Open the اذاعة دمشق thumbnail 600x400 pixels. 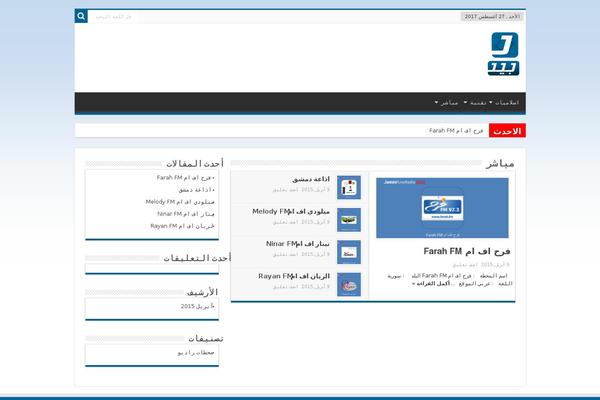pyautogui.click(x=349, y=188)
